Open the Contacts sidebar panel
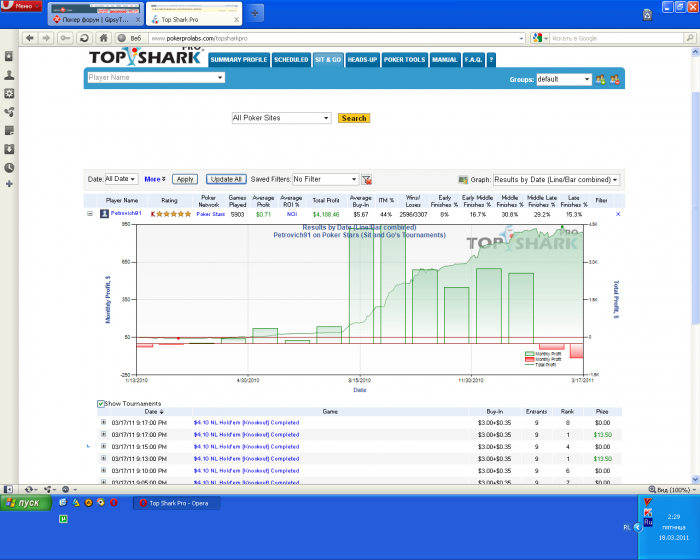700x560 pixels. (9, 75)
